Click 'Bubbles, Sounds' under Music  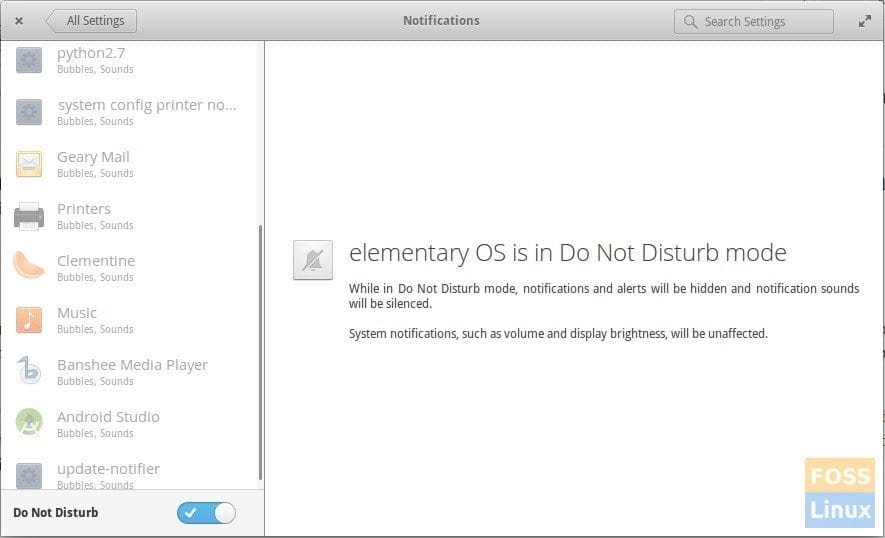click(95, 329)
